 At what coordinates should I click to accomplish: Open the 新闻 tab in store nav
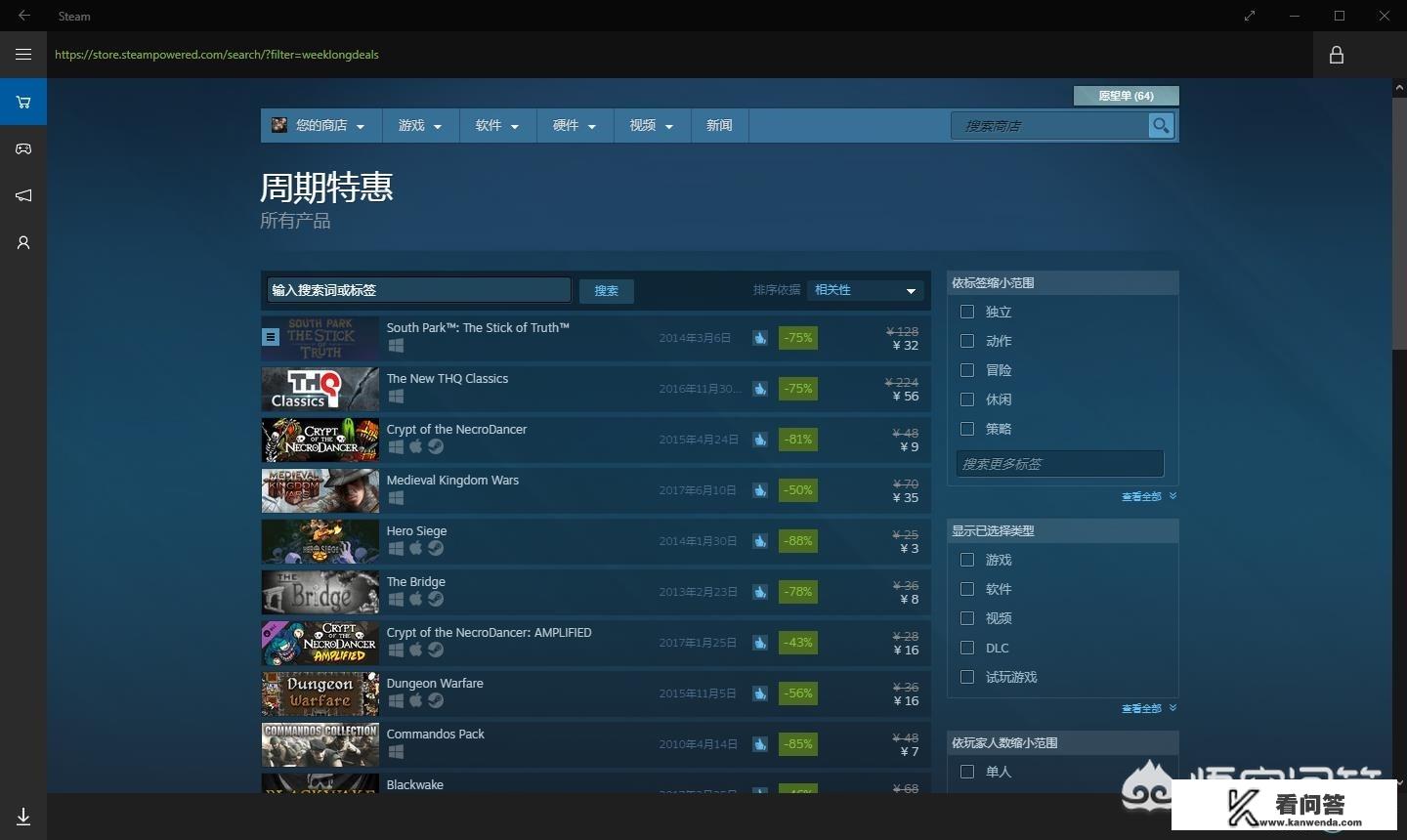(719, 125)
